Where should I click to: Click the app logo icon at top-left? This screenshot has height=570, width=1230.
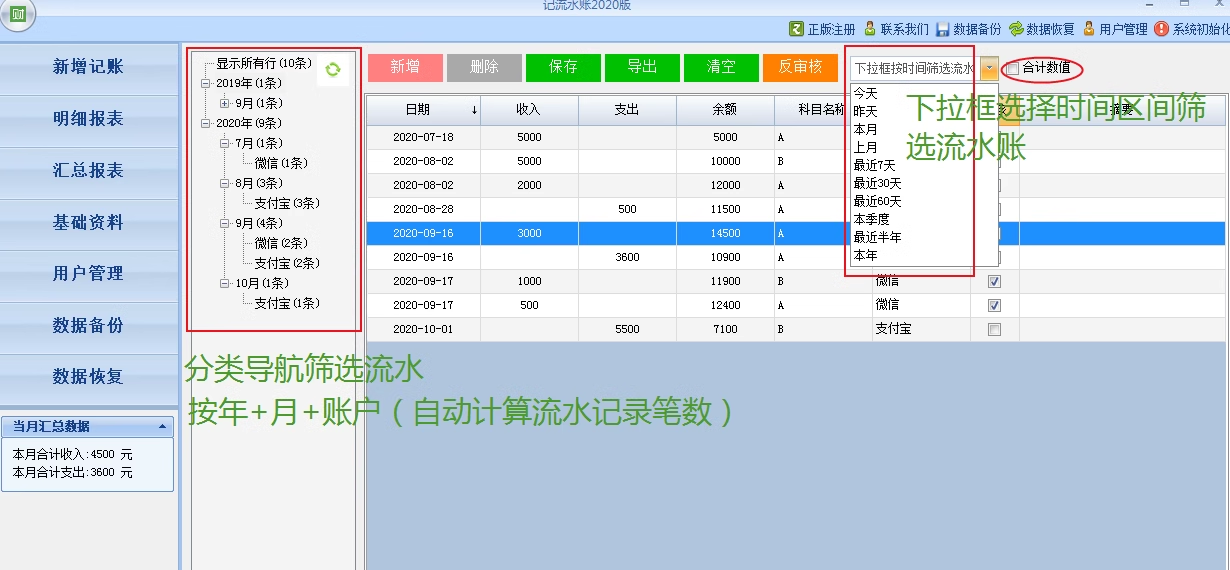point(17,14)
